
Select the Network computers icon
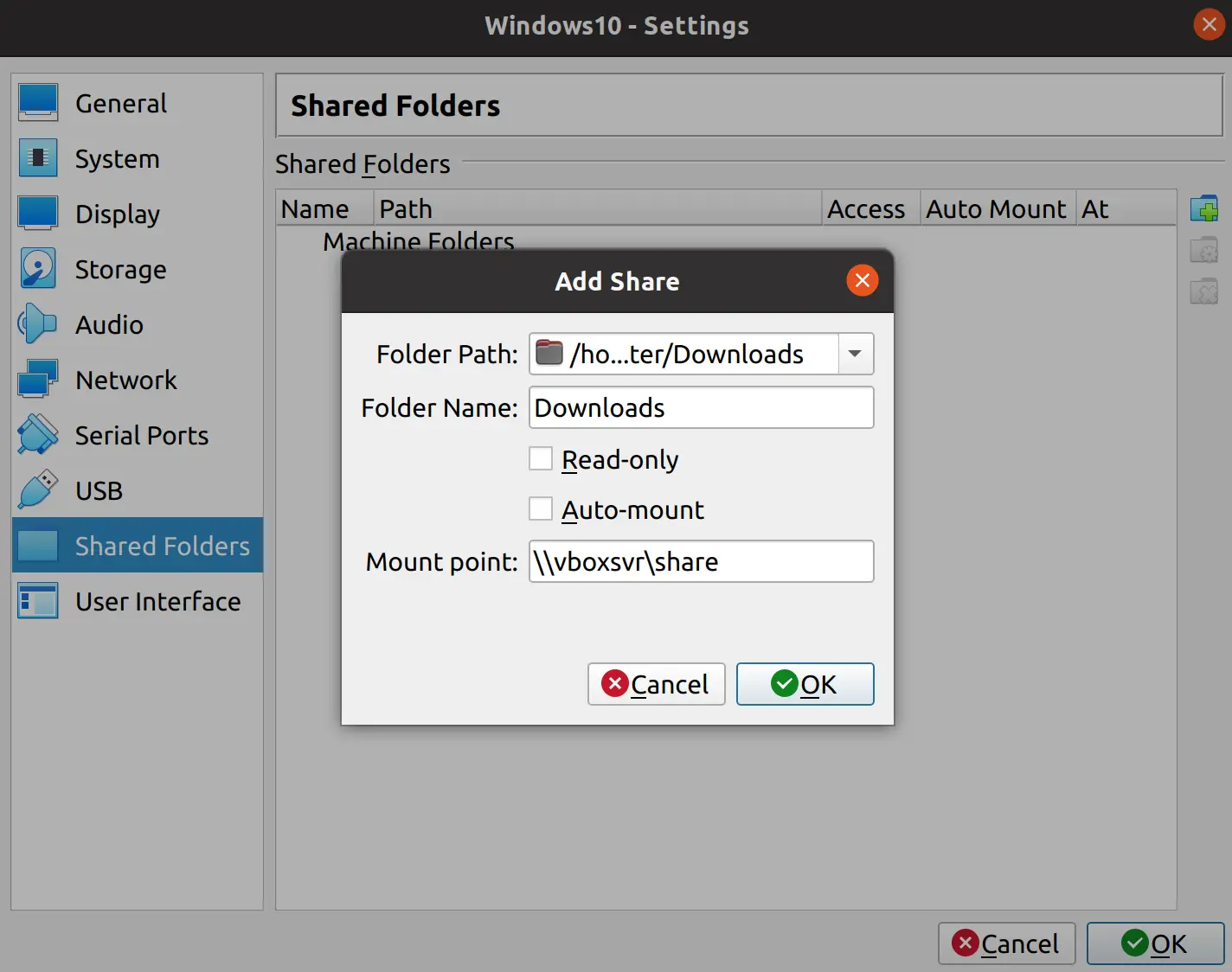click(x=38, y=380)
